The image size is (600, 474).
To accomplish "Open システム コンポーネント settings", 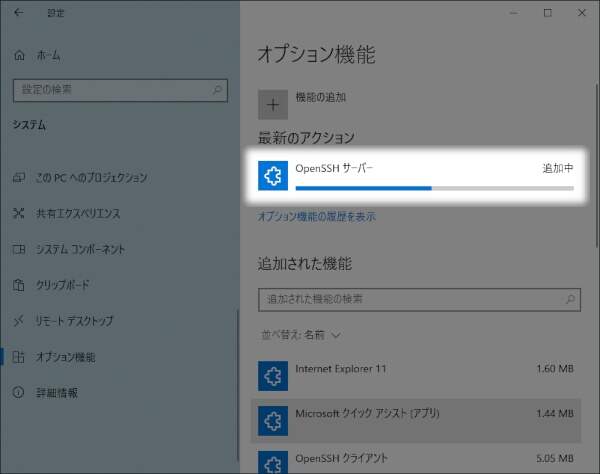I will pyautogui.click(x=80, y=249).
